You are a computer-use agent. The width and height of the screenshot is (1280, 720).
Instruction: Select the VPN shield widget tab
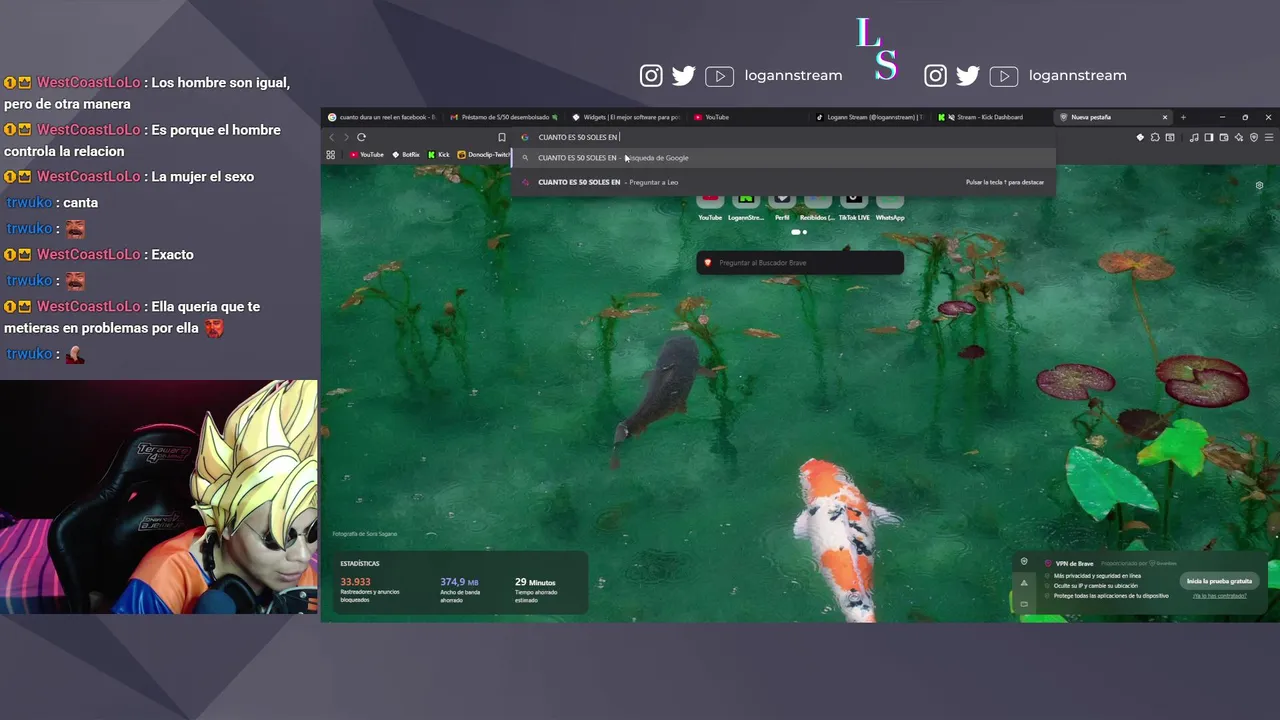click(1024, 562)
